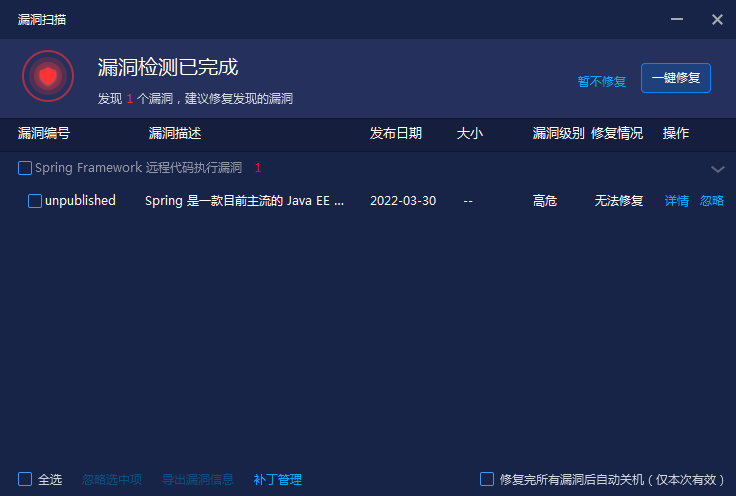Click the 漏洞级别 column header
The width and height of the screenshot is (736, 496).
[x=558, y=133]
